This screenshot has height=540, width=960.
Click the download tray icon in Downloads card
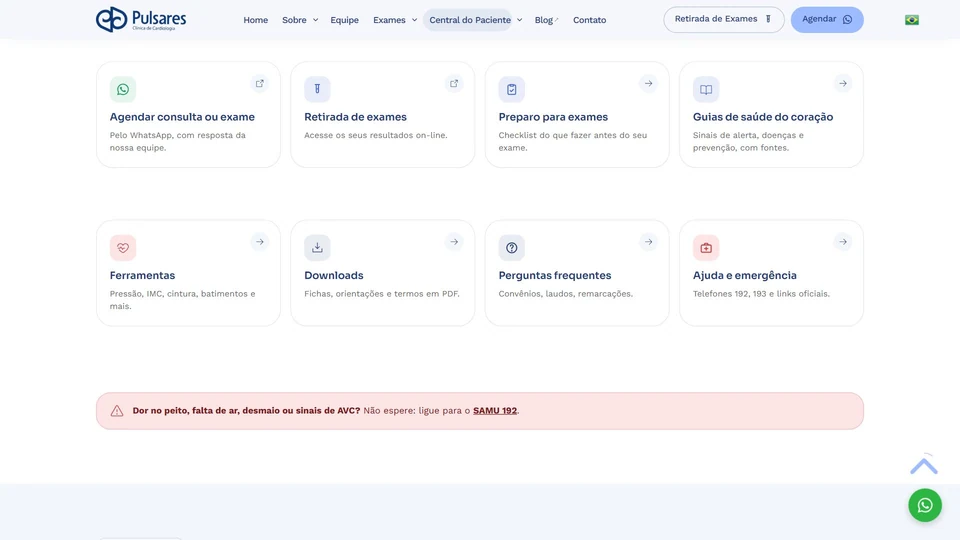coord(317,248)
